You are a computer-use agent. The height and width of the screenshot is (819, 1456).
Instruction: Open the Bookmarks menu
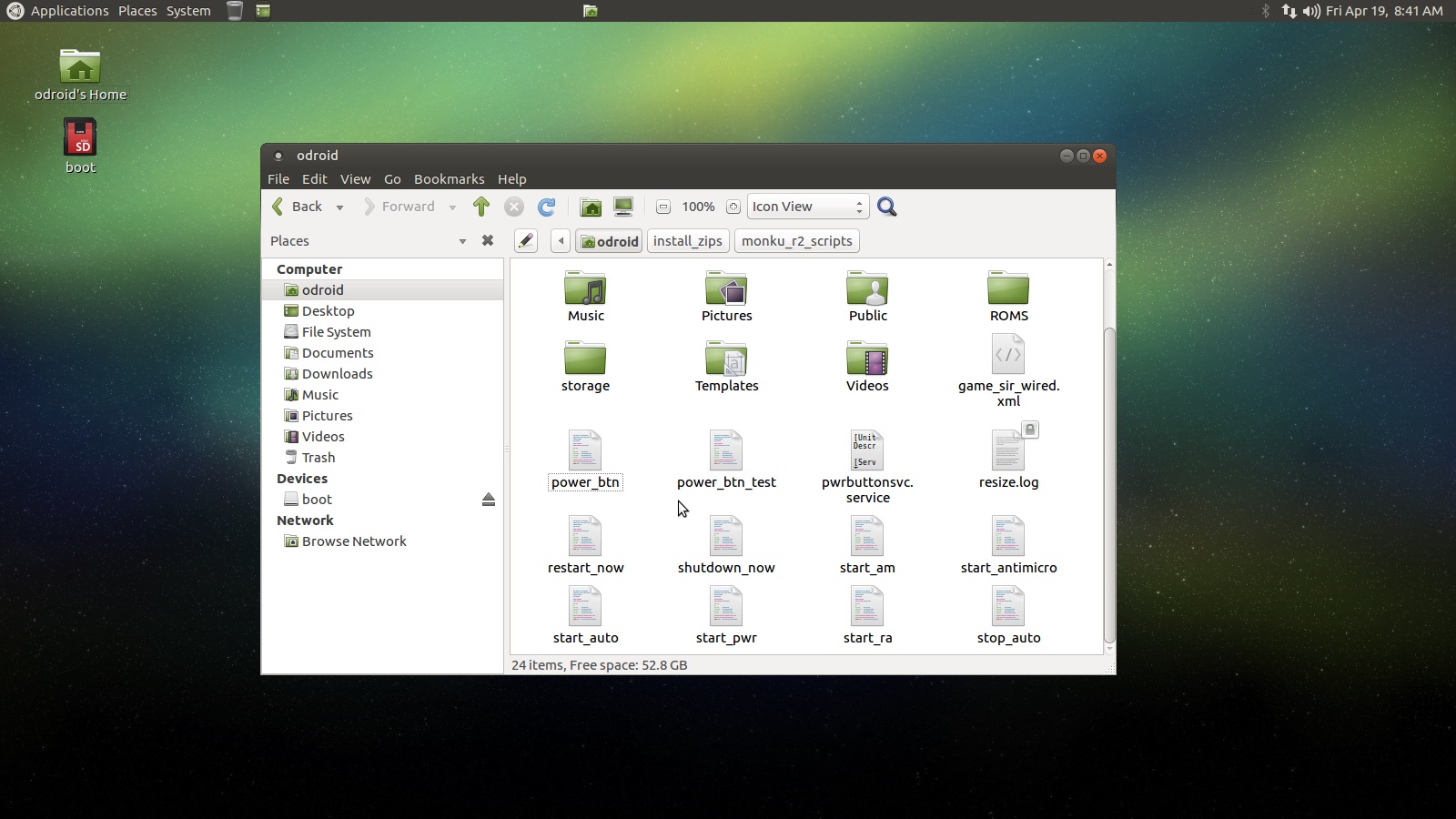point(449,179)
